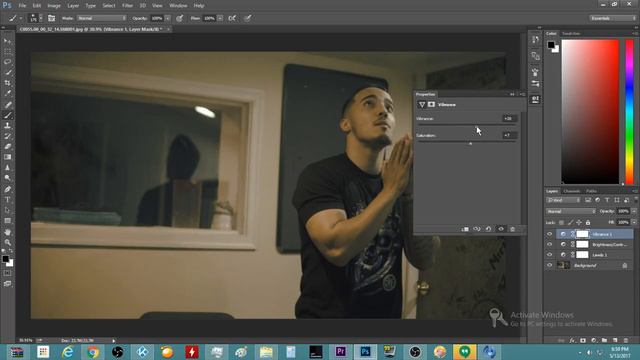Delete adjustment layer via Properties trash icon
This screenshot has height=360, width=640.
click(513, 229)
